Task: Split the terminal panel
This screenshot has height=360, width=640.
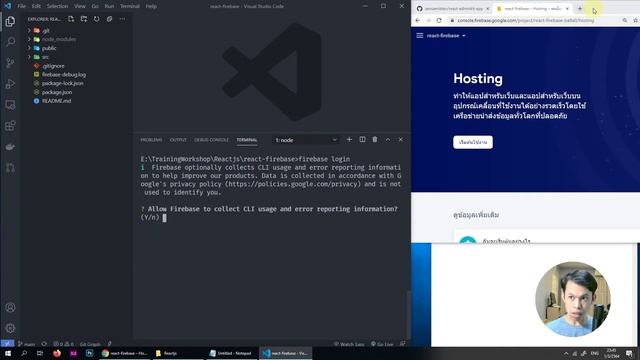Action: point(362,140)
